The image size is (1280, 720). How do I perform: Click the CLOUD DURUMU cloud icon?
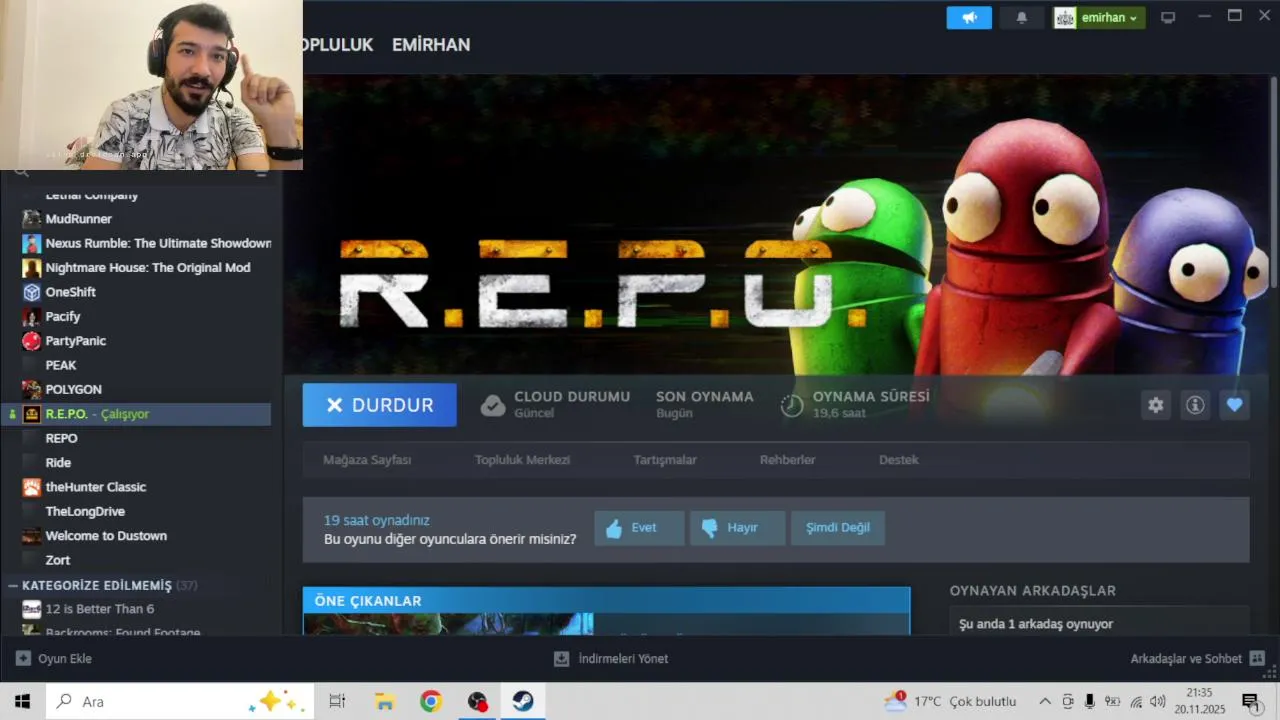(x=493, y=405)
